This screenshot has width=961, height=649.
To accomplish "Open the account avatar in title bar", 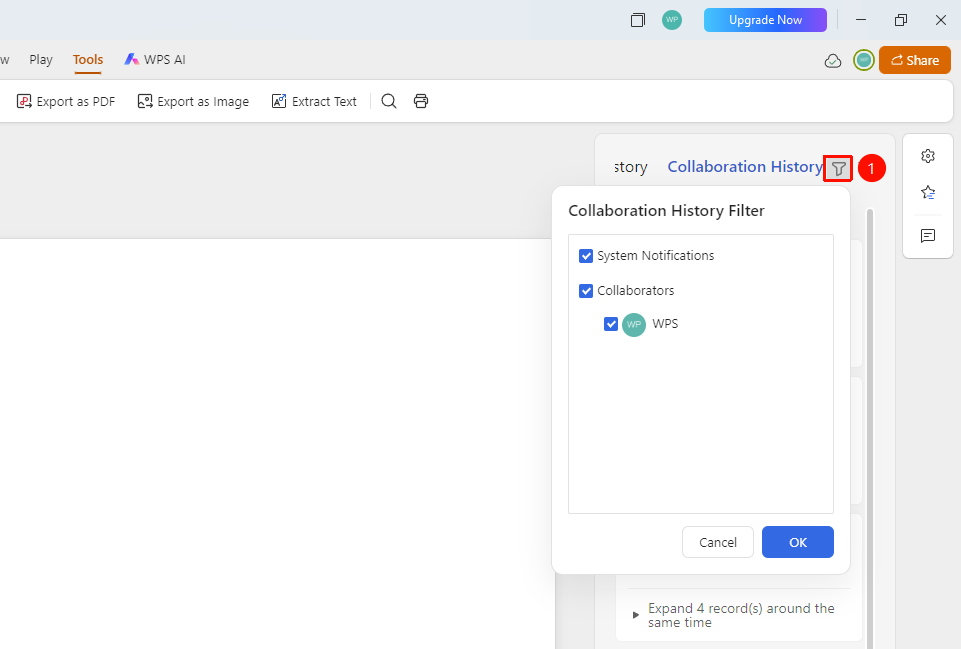I will [x=672, y=20].
